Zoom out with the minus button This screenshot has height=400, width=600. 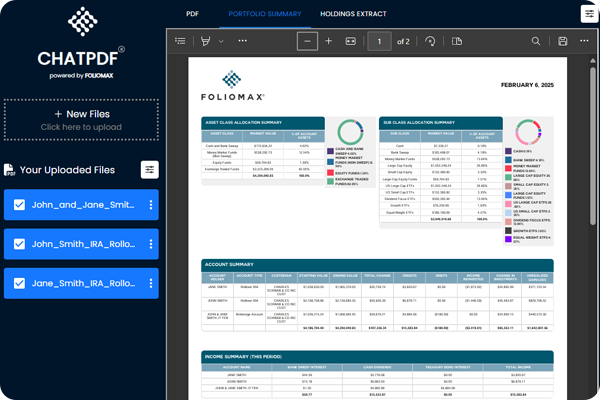pyautogui.click(x=307, y=41)
